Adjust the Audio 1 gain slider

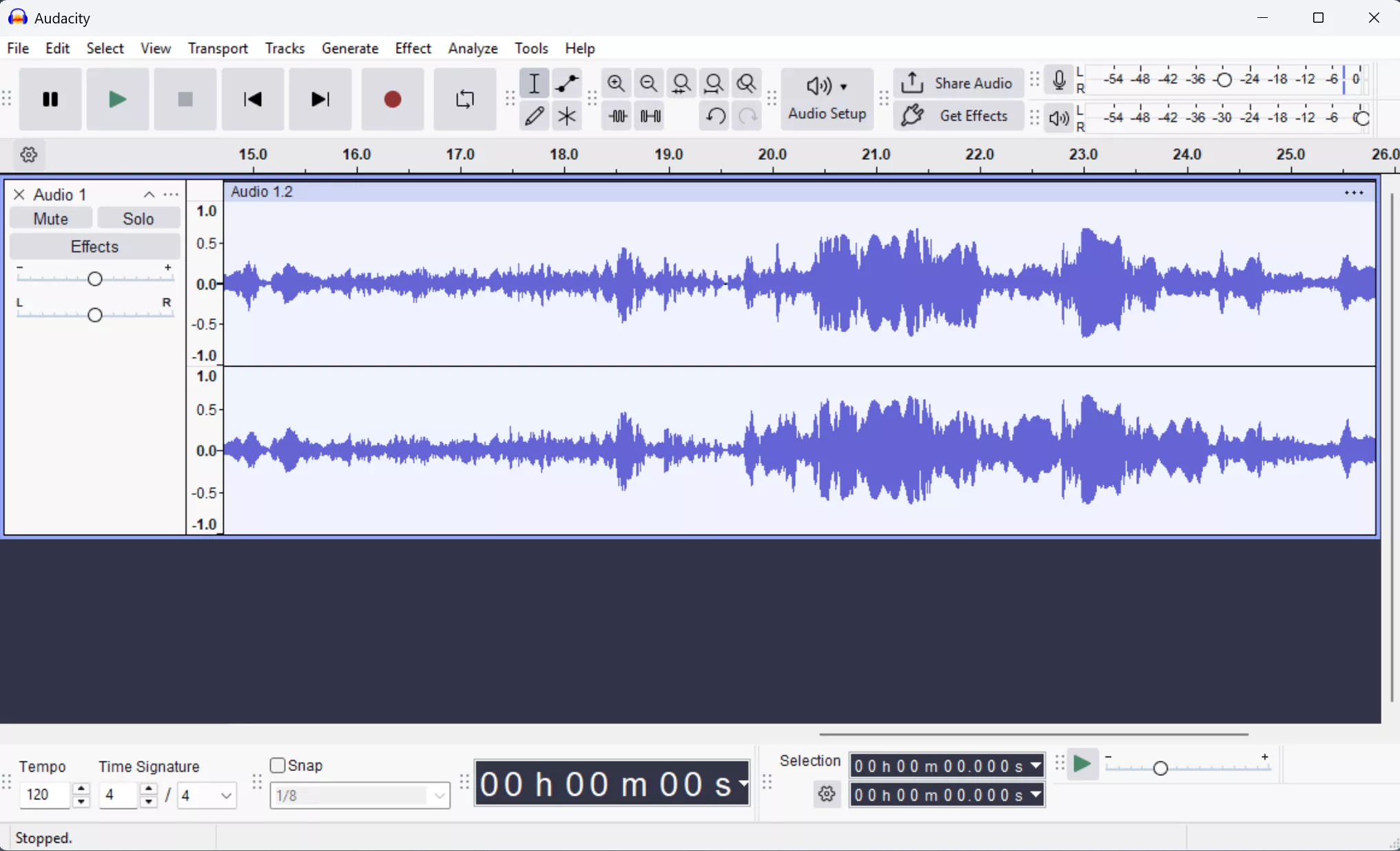[x=95, y=278]
